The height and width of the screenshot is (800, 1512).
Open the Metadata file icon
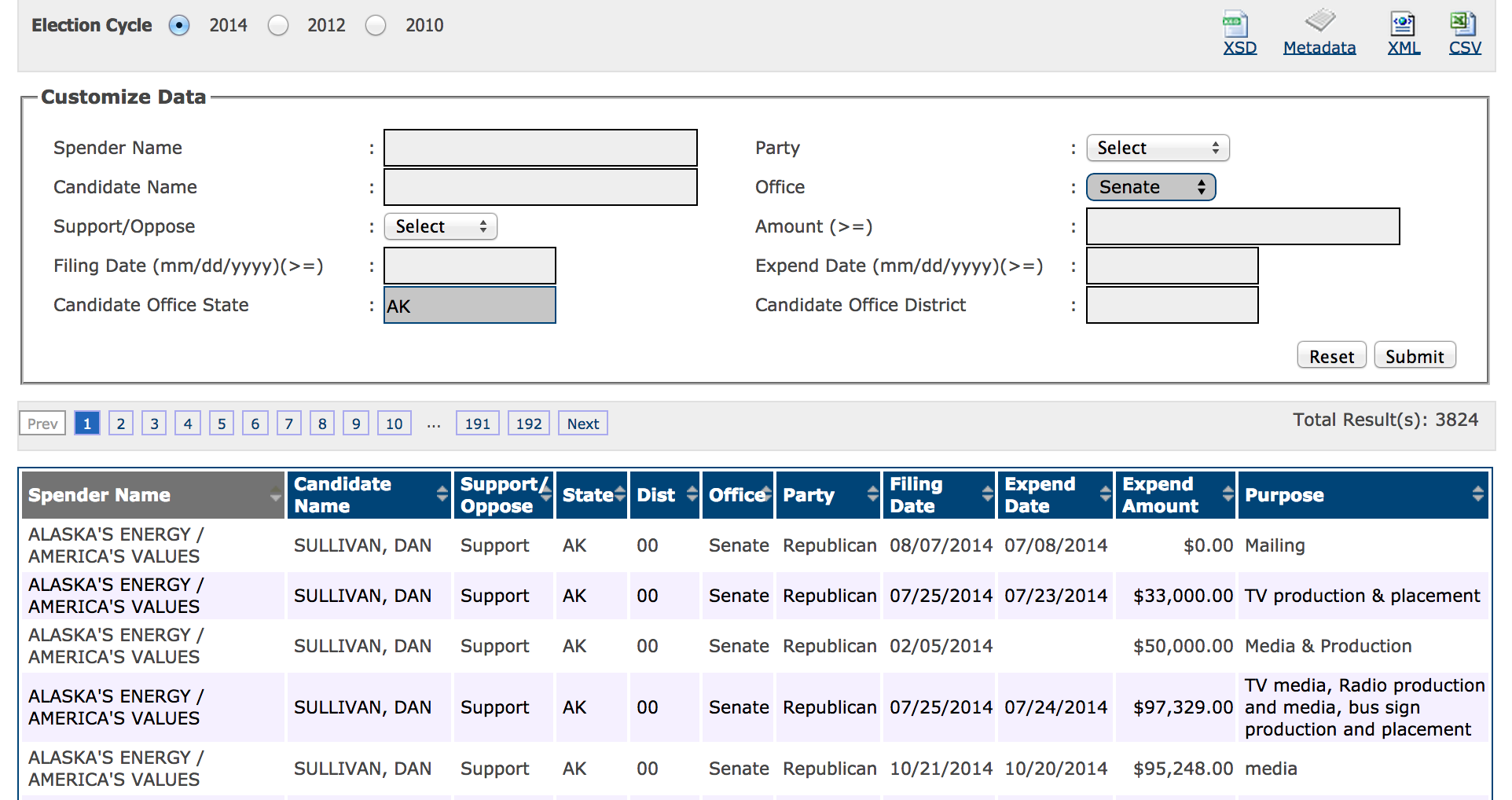pos(1320,21)
